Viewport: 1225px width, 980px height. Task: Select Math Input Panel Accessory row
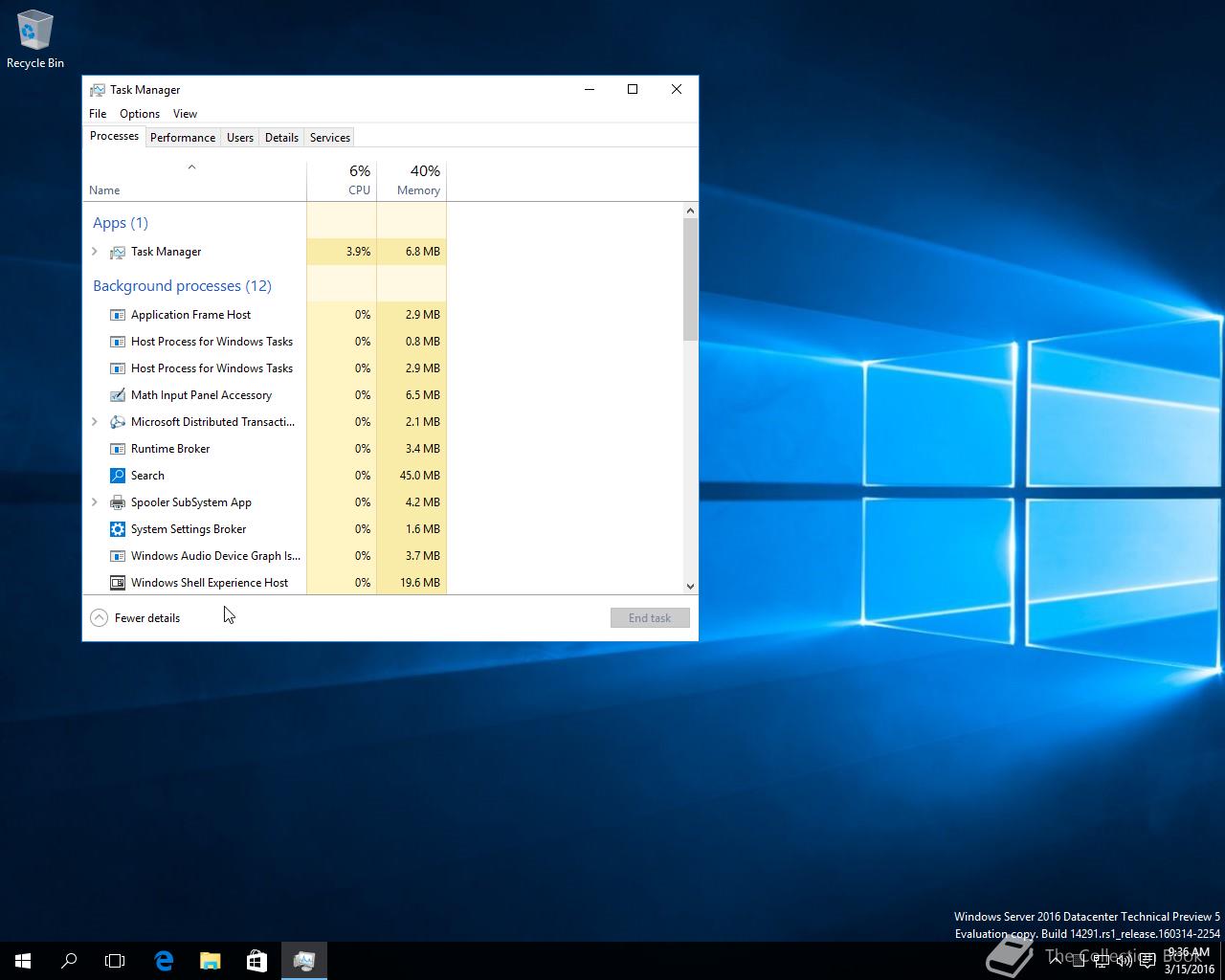pos(265,395)
